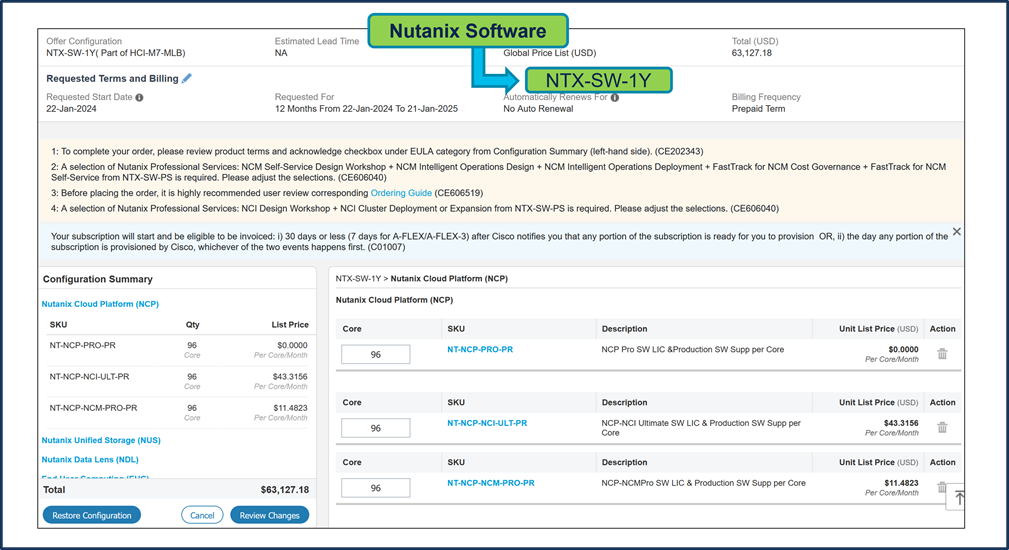Edit Requested Terms and Billing pencil icon
The height and width of the screenshot is (550, 1009).
pos(187,78)
